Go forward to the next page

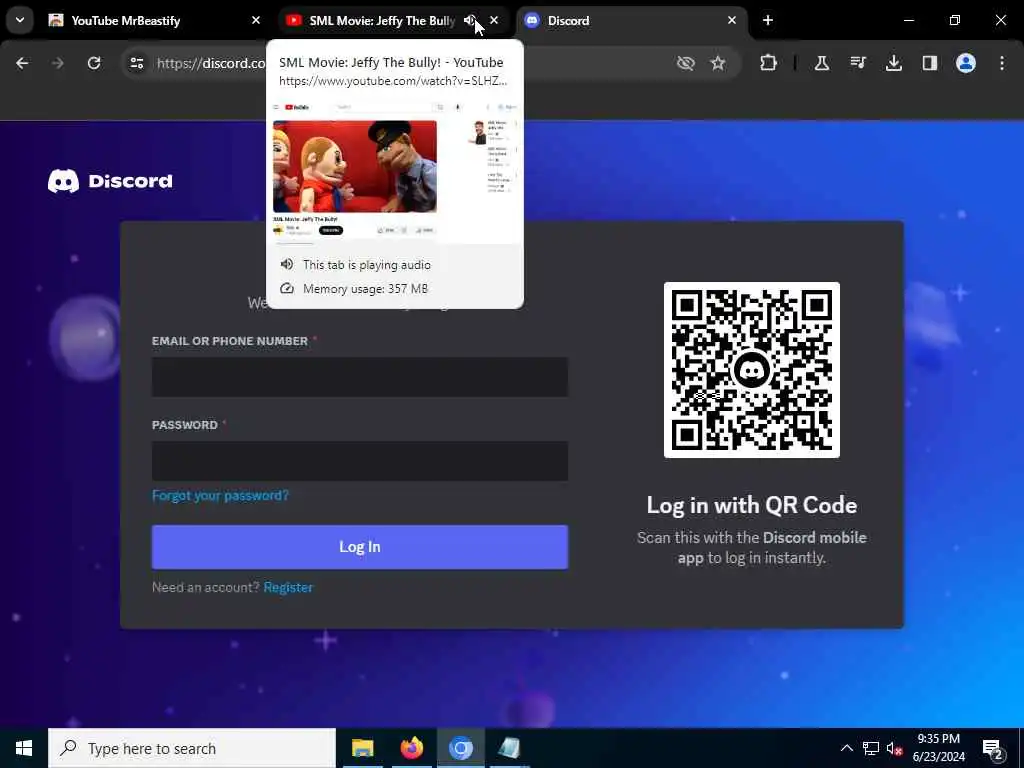58,63
